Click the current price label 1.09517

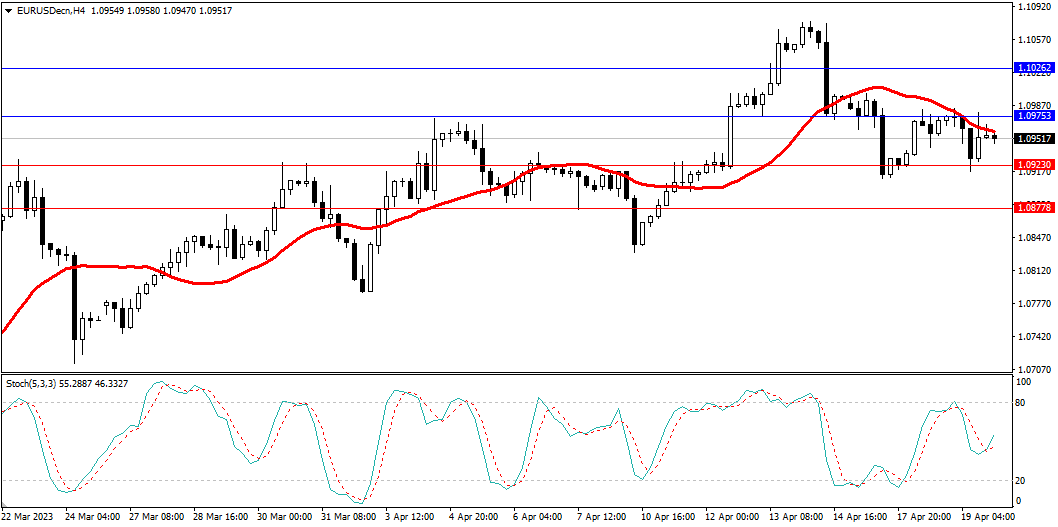pos(1034,138)
